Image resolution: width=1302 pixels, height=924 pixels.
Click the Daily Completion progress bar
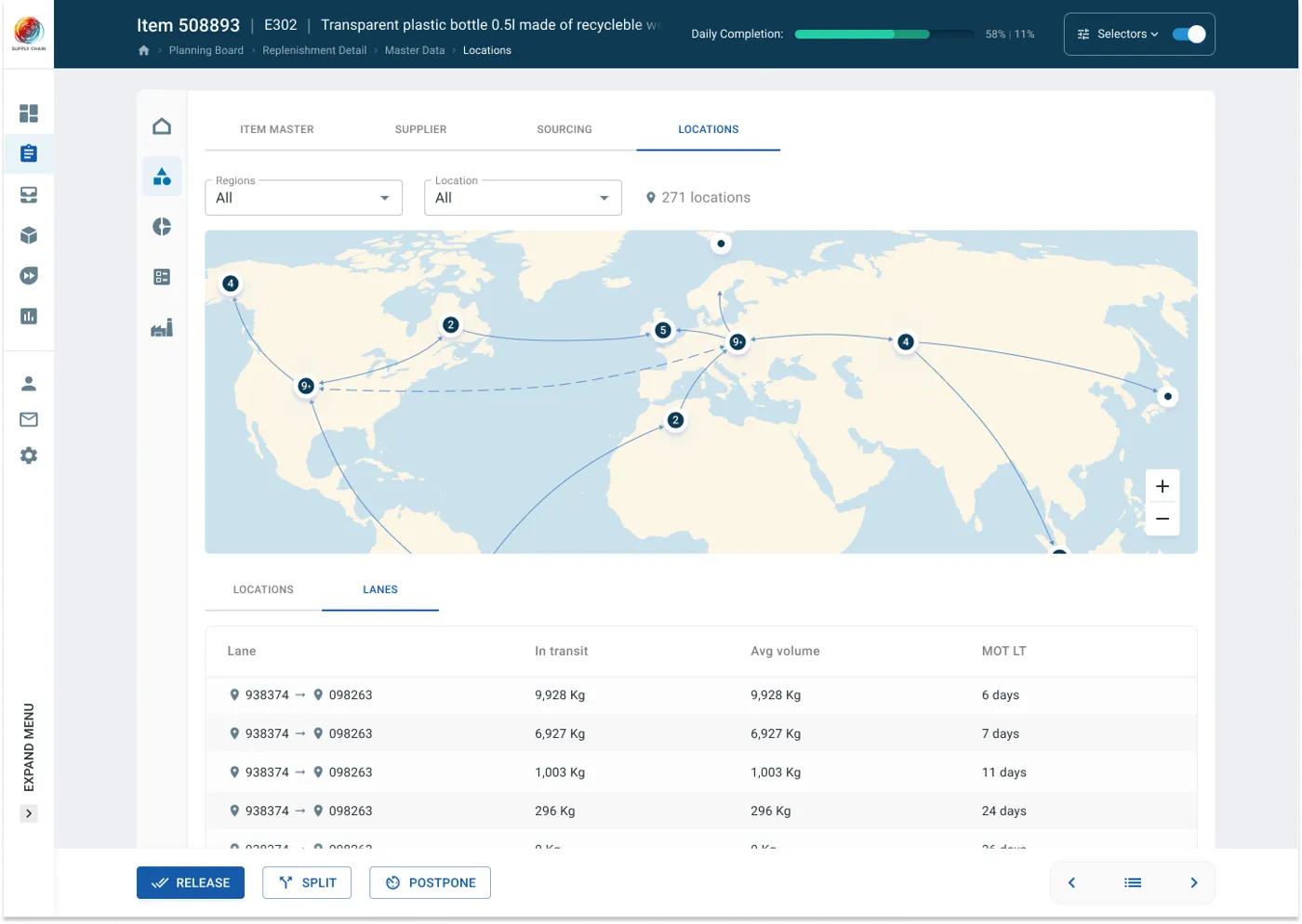884,34
